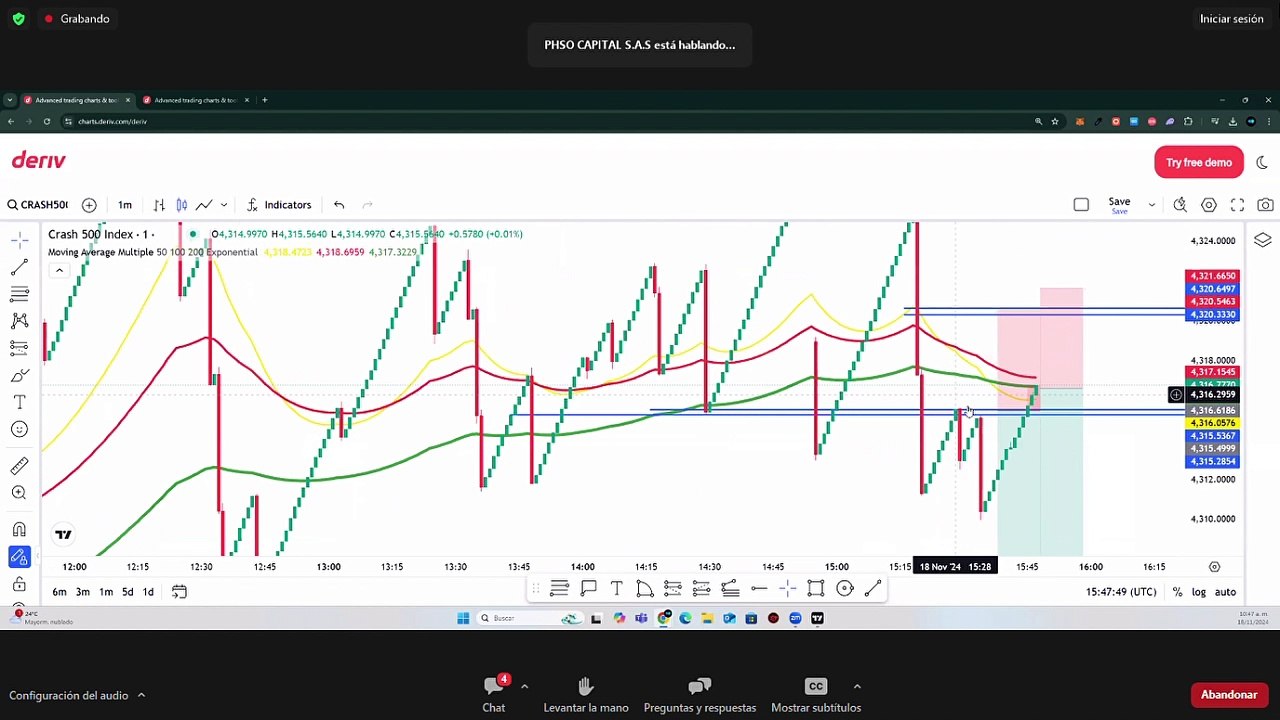Click the 4,316.2959 current price label
The height and width of the screenshot is (720, 1280).
tap(1212, 395)
